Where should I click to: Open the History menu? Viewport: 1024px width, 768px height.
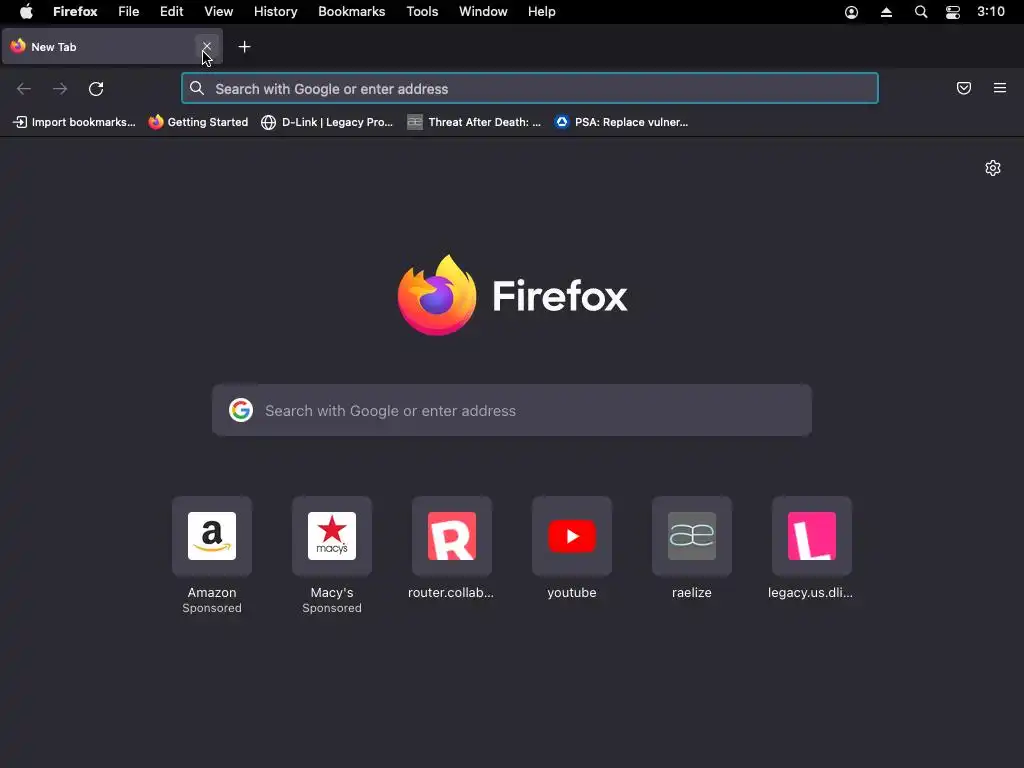tap(276, 12)
